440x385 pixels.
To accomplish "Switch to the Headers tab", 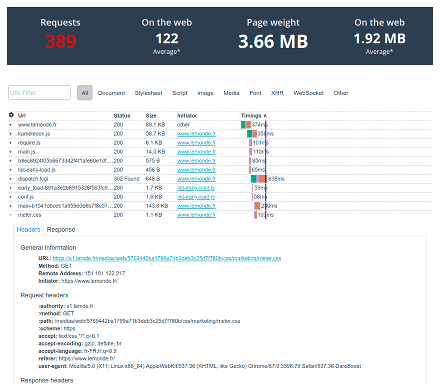I will [28, 230].
